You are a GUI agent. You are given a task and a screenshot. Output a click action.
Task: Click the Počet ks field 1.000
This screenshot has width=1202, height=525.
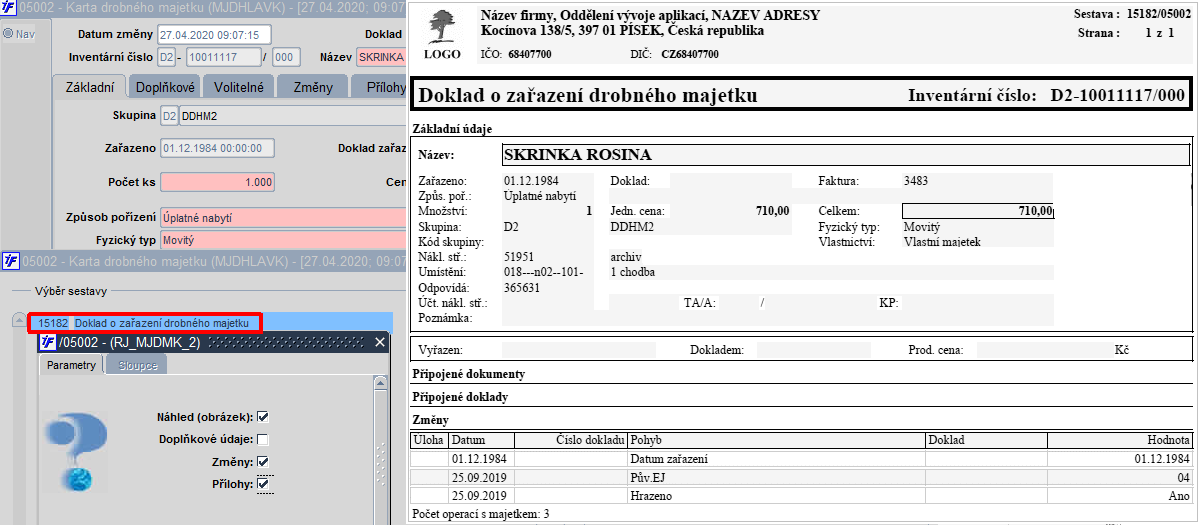point(217,183)
